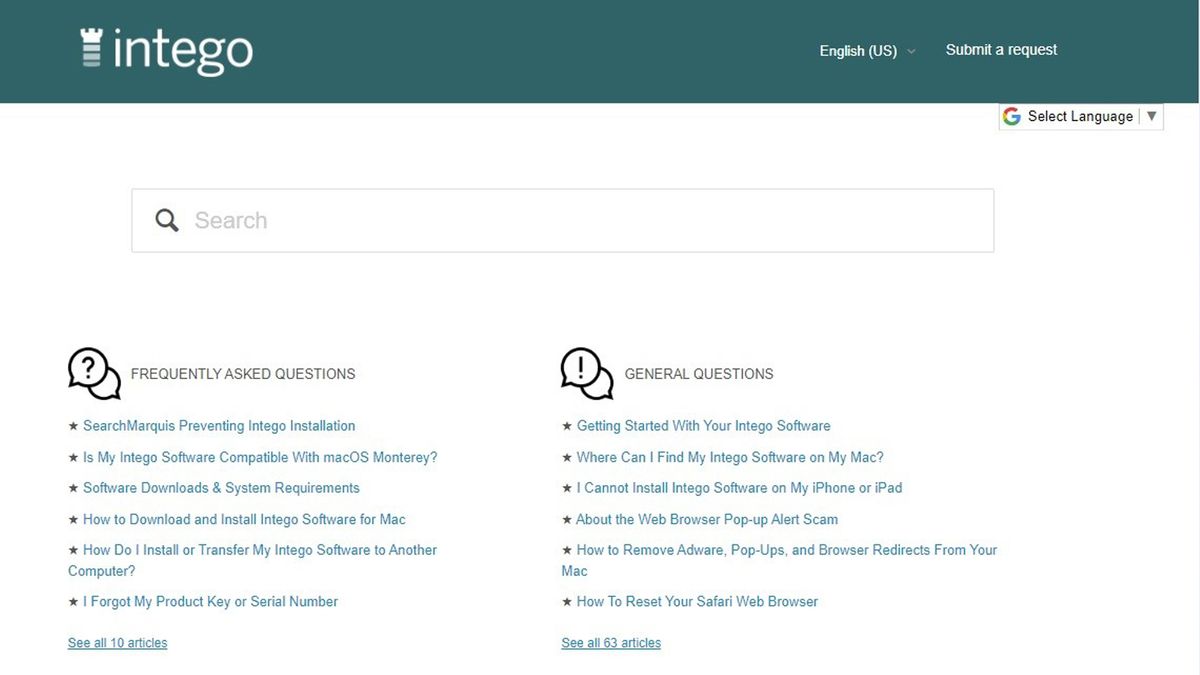Open How To Reset Your Safari Web Browser
1200x675 pixels.
point(697,602)
